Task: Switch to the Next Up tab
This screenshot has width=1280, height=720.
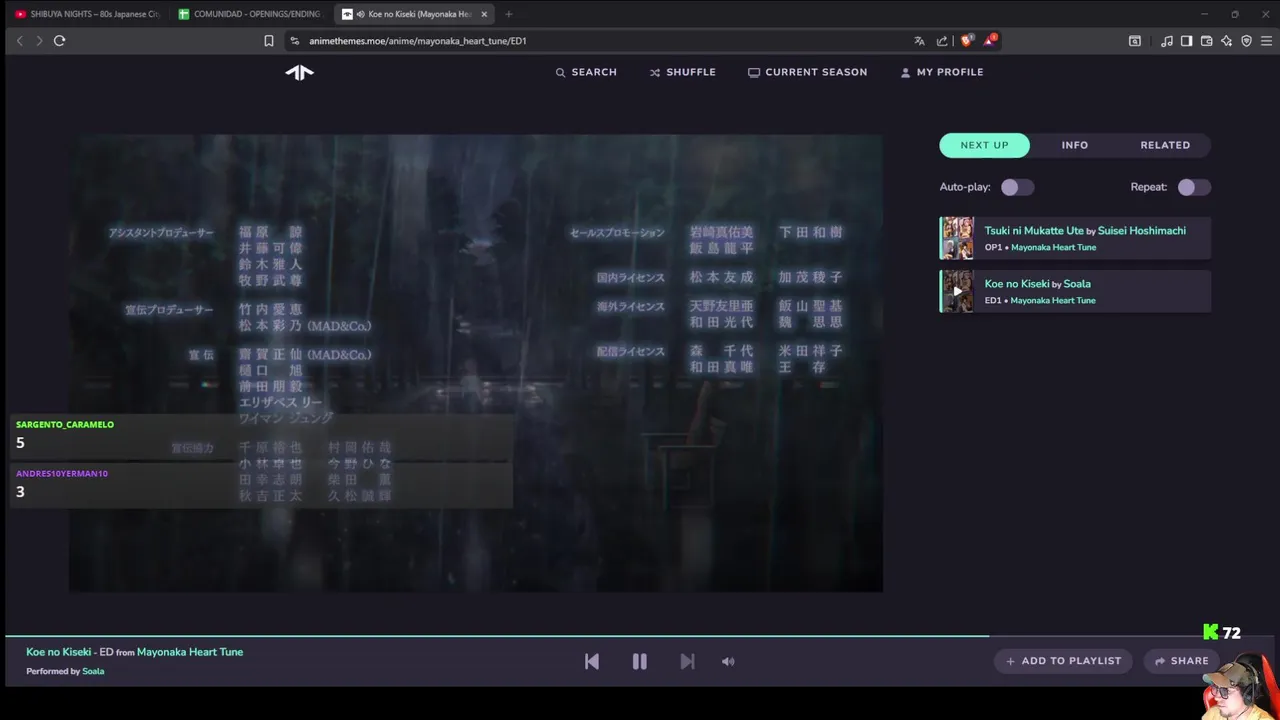Action: coord(985,145)
